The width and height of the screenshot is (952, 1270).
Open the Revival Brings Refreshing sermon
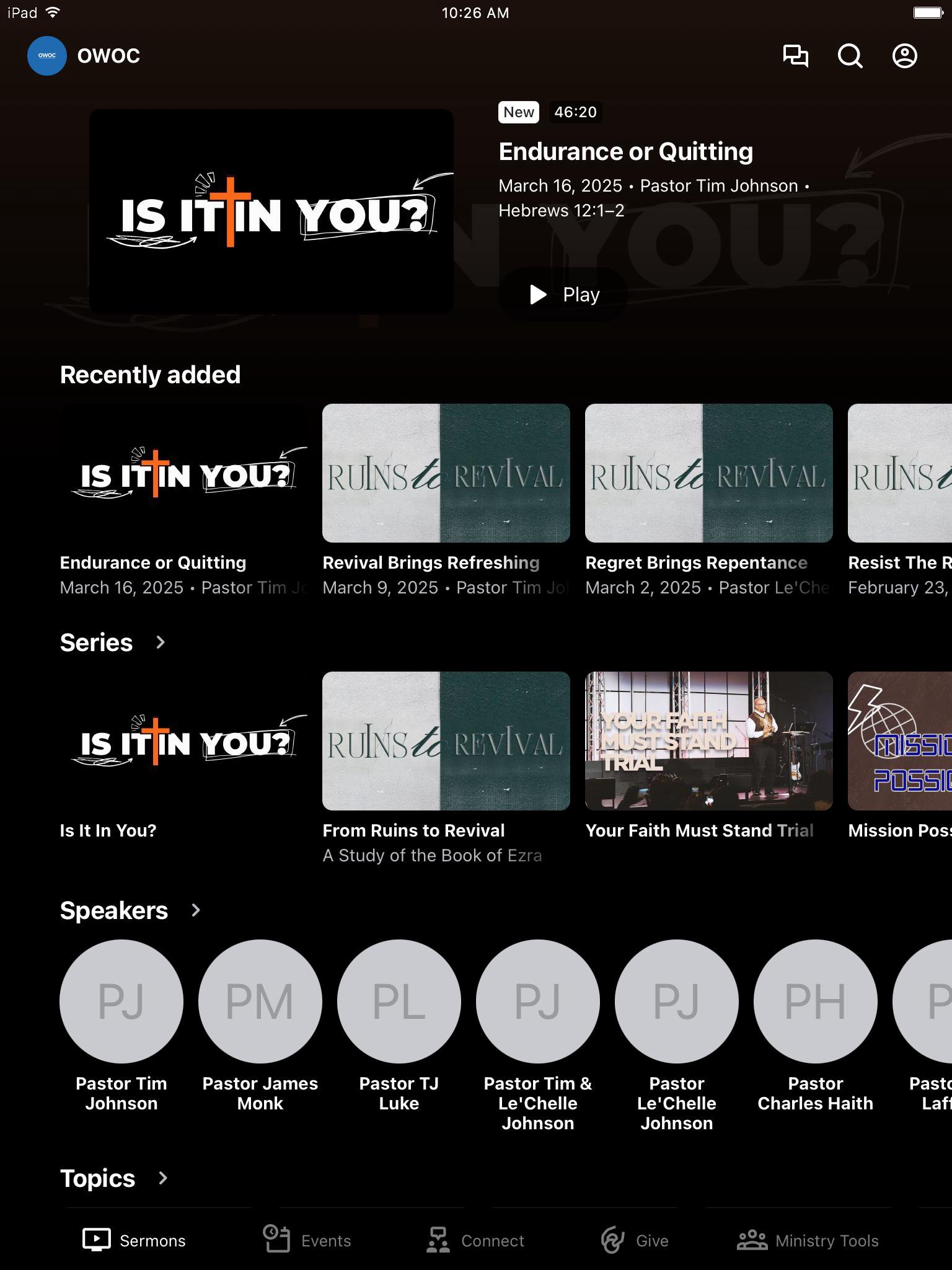(446, 473)
